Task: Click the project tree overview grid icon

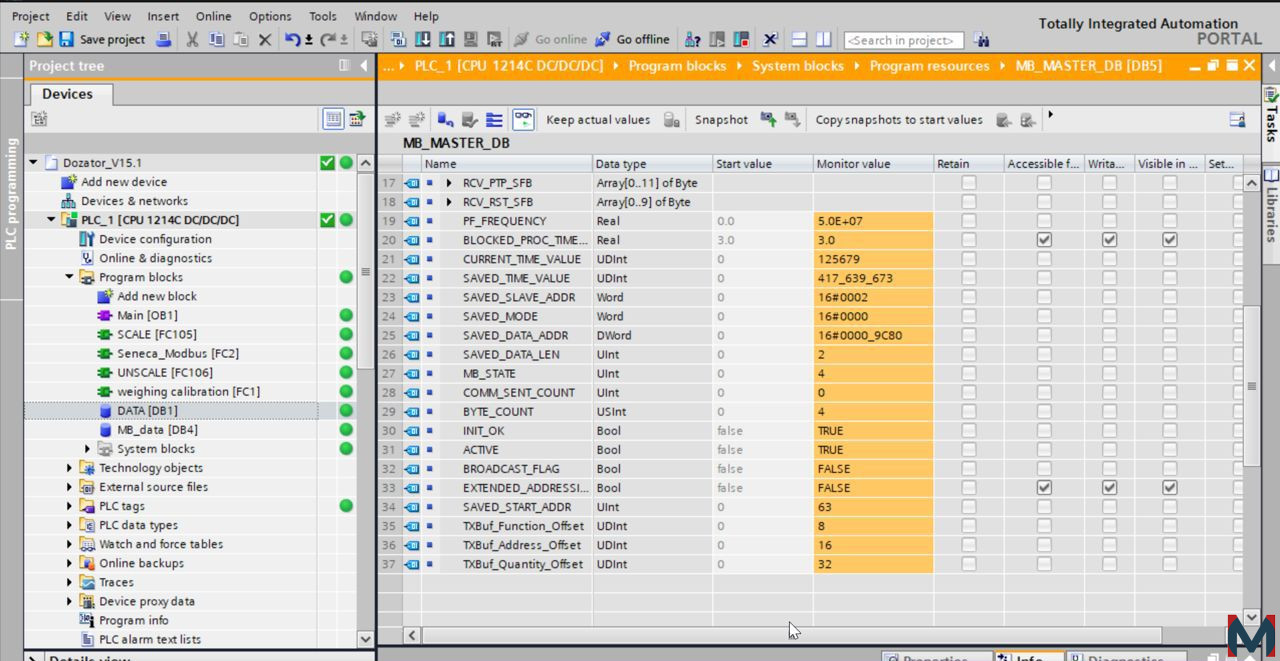Action: 333,119
